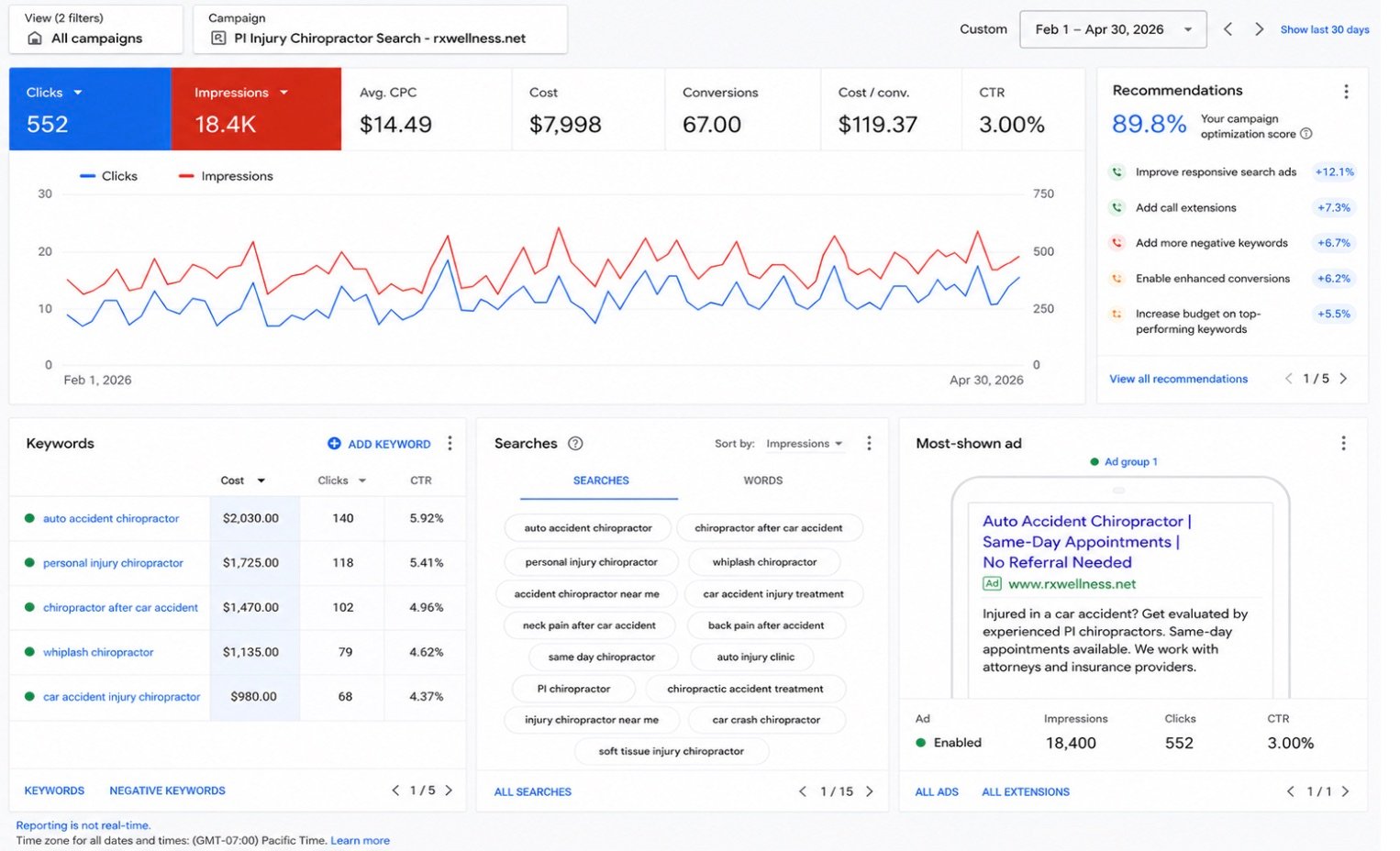Open the Ad group 1 link
The height and width of the screenshot is (851, 1400).
pos(1130,462)
